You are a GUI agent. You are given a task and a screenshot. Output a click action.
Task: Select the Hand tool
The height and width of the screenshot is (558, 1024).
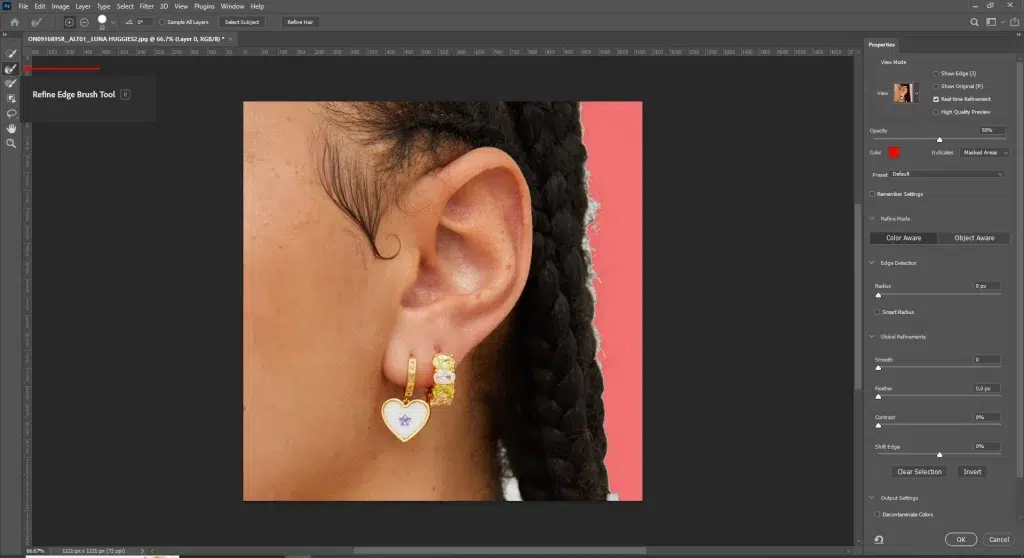11,129
